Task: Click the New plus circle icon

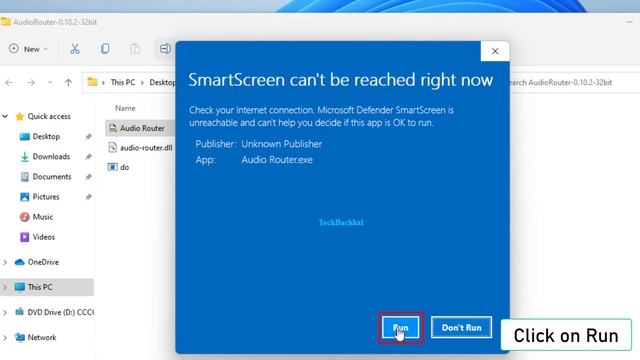Action: click(x=13, y=49)
